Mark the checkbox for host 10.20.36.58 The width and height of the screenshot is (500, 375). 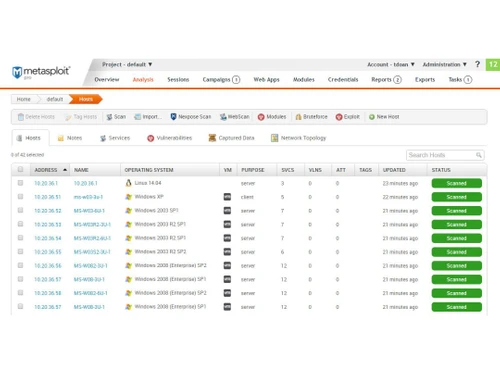(20, 292)
